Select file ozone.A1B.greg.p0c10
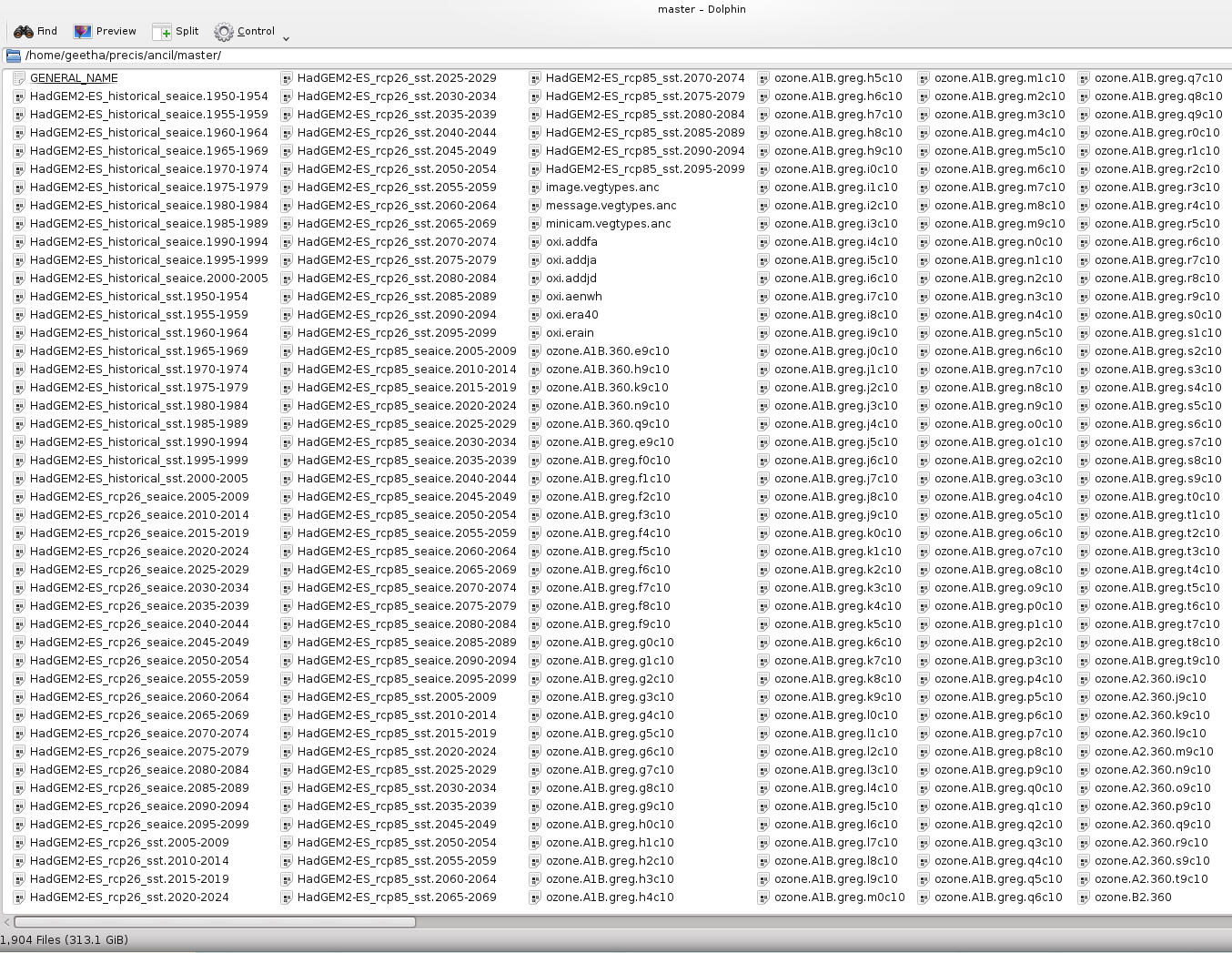 998,606
